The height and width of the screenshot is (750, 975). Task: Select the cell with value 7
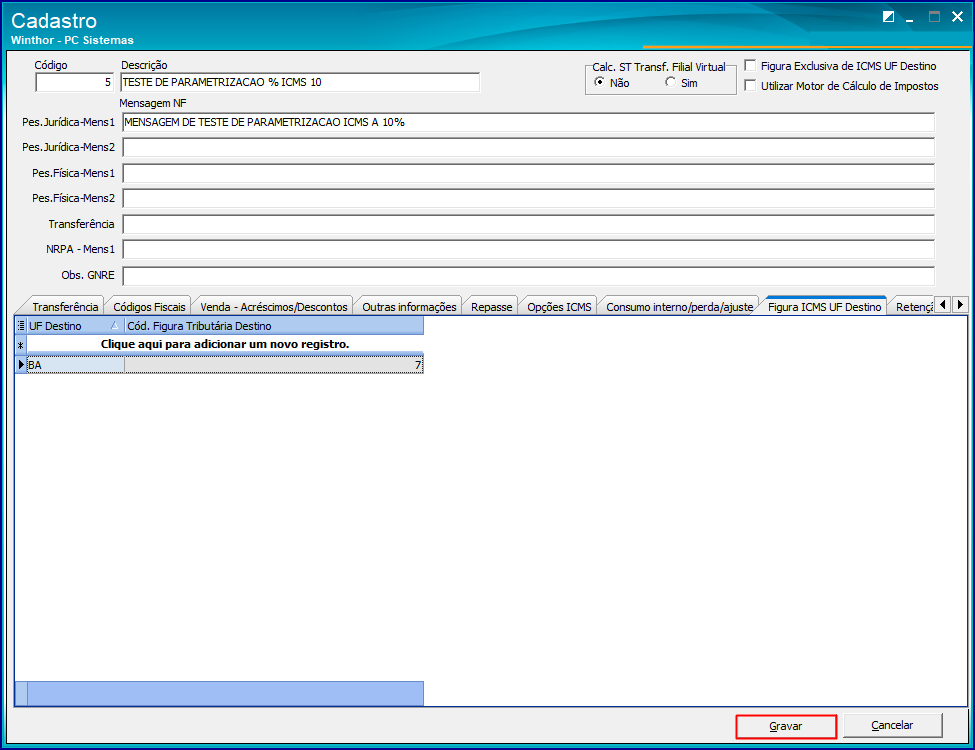click(x=274, y=365)
